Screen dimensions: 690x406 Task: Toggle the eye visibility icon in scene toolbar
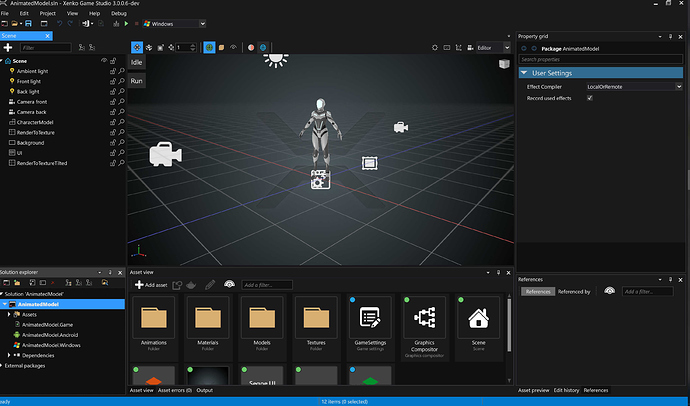[x=233, y=48]
